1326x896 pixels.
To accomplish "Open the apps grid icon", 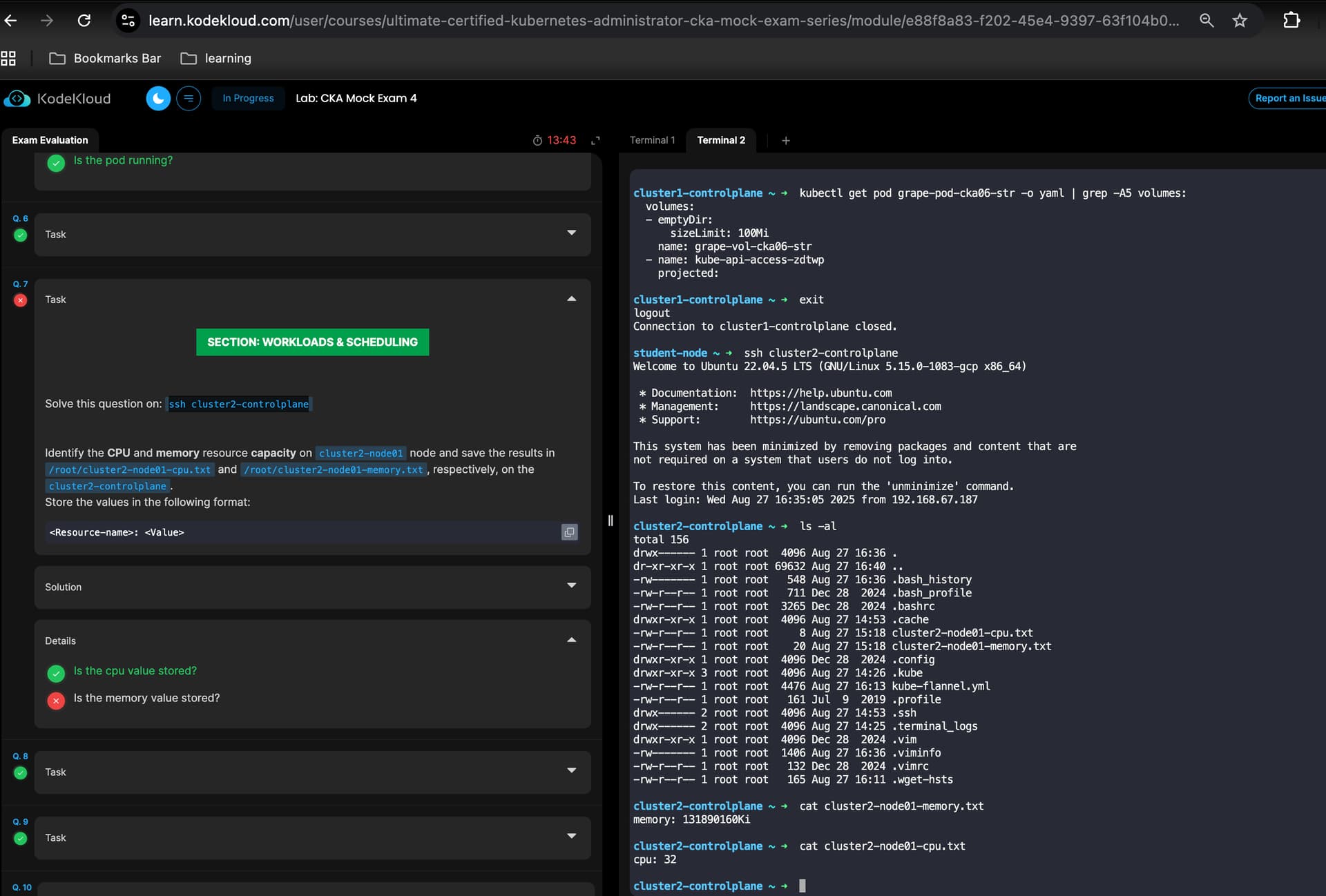I will tap(8, 59).
